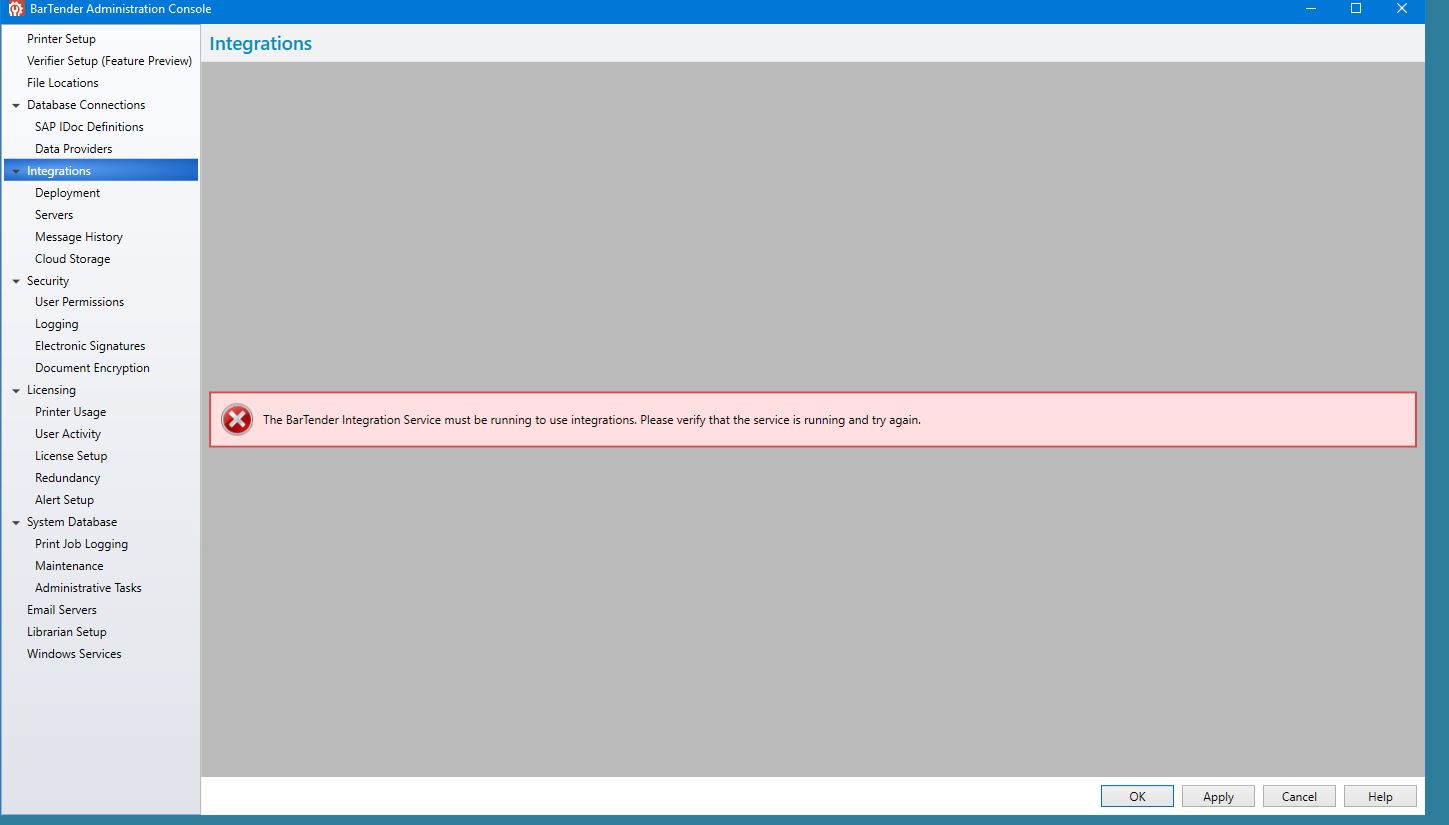View Printer Usage
Image resolution: width=1449 pixels, height=825 pixels.
pyautogui.click(x=70, y=412)
